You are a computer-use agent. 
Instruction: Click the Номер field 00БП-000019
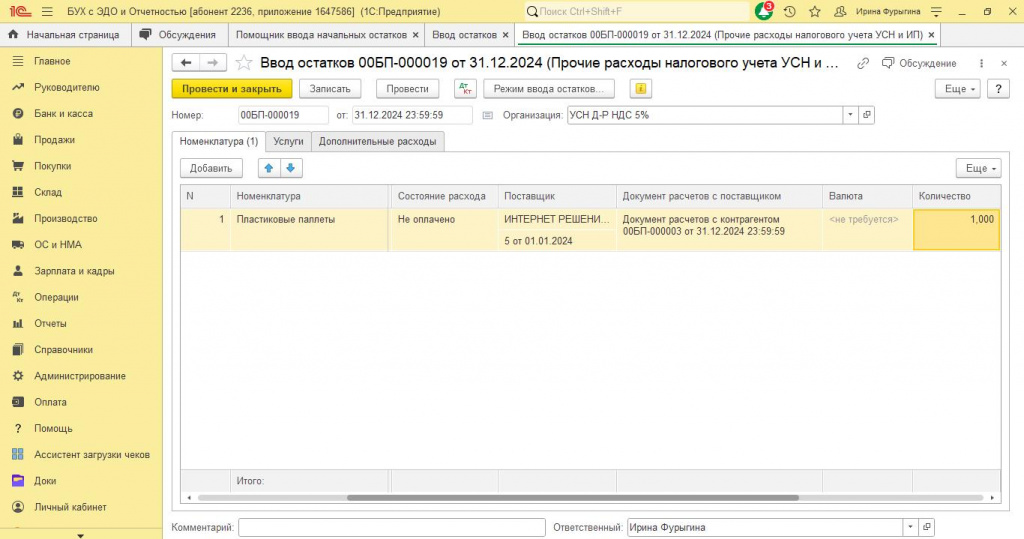pos(283,115)
